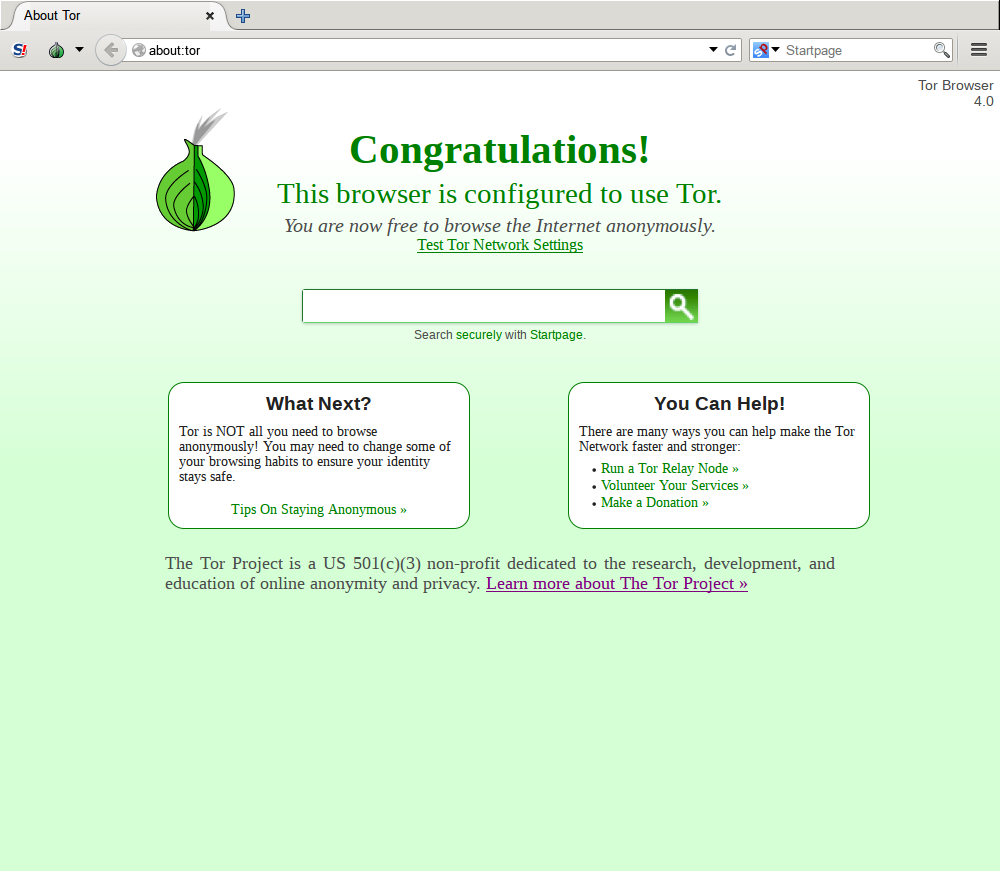Image resolution: width=1000 pixels, height=871 pixels.
Task: Open the hamburger menu
Action: [x=979, y=50]
